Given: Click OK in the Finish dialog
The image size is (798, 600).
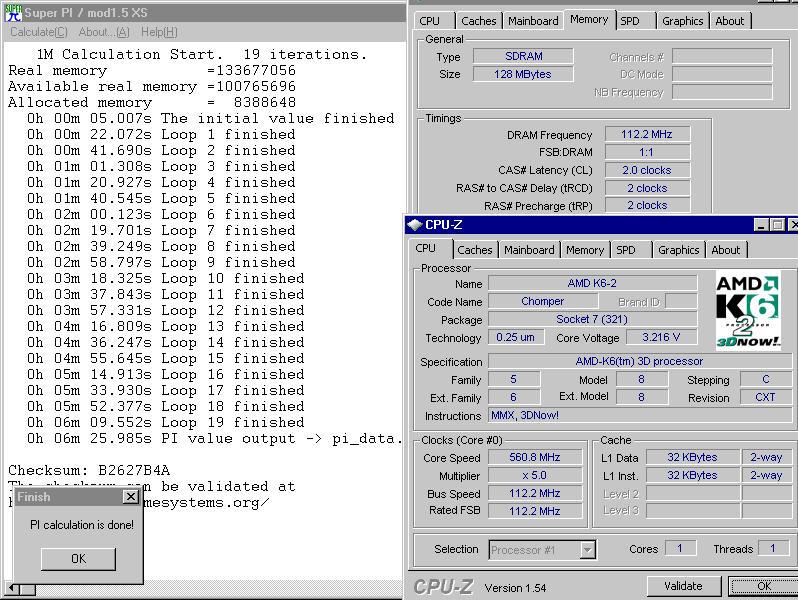Looking at the screenshot, I should pos(78,559).
